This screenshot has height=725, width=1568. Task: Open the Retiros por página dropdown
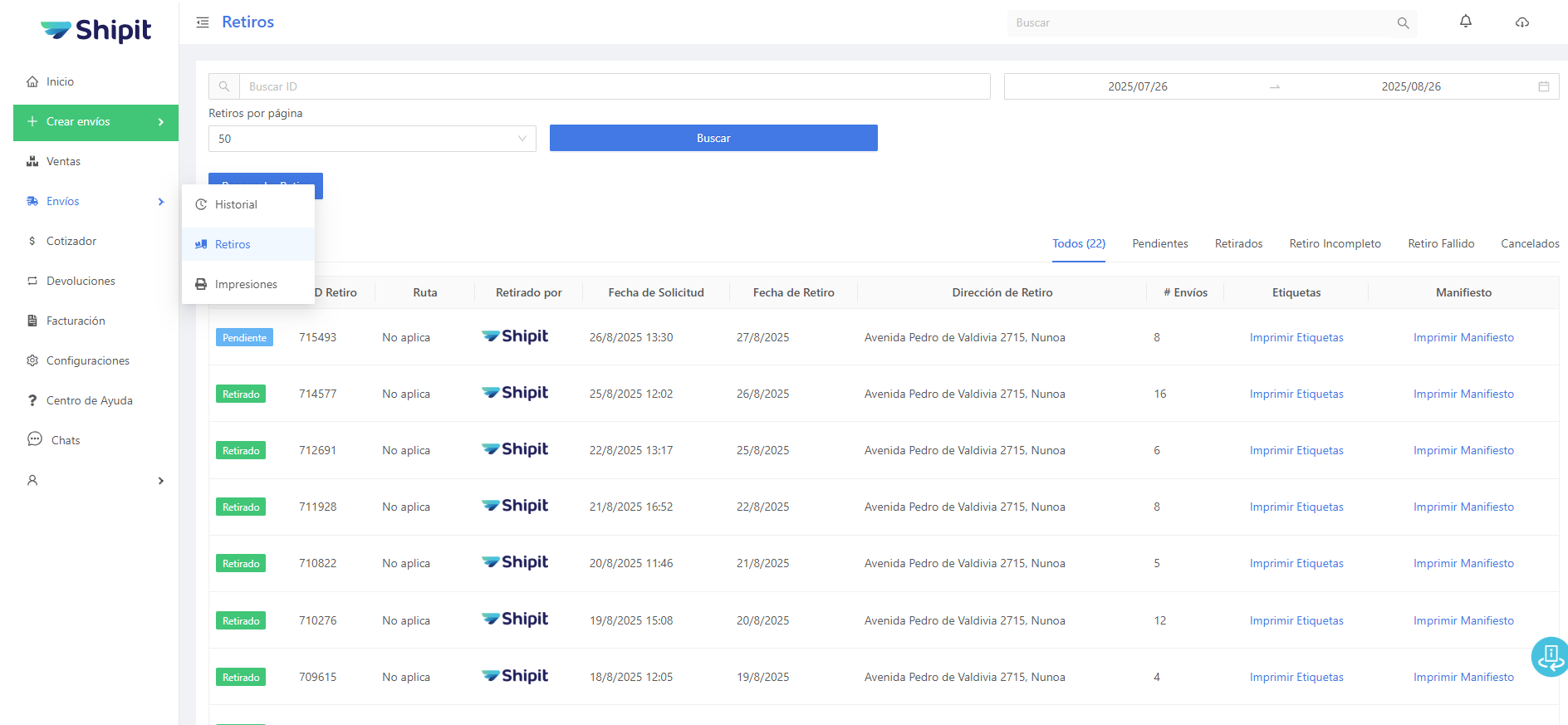372,139
